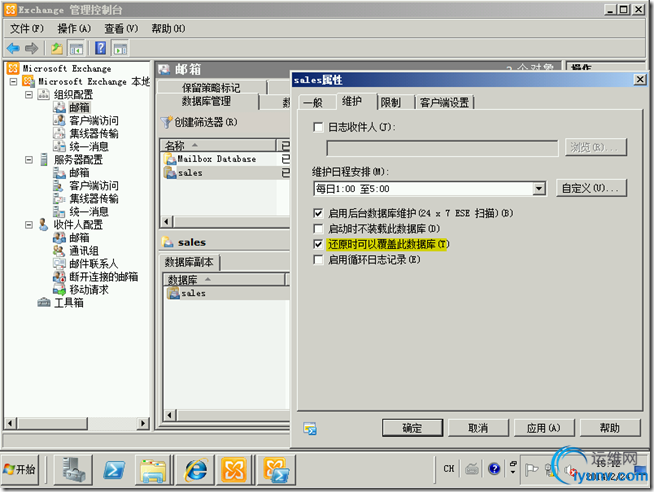Open the 工具箱 node

click(x=69, y=303)
